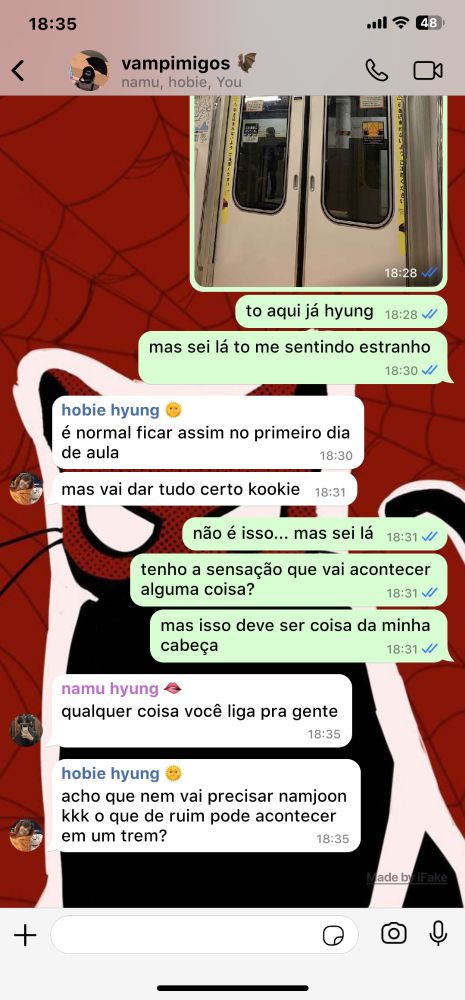The image size is (465, 1000).
Task: Tap hobie hyung's avatar next to the last message
Action: click(x=26, y=835)
